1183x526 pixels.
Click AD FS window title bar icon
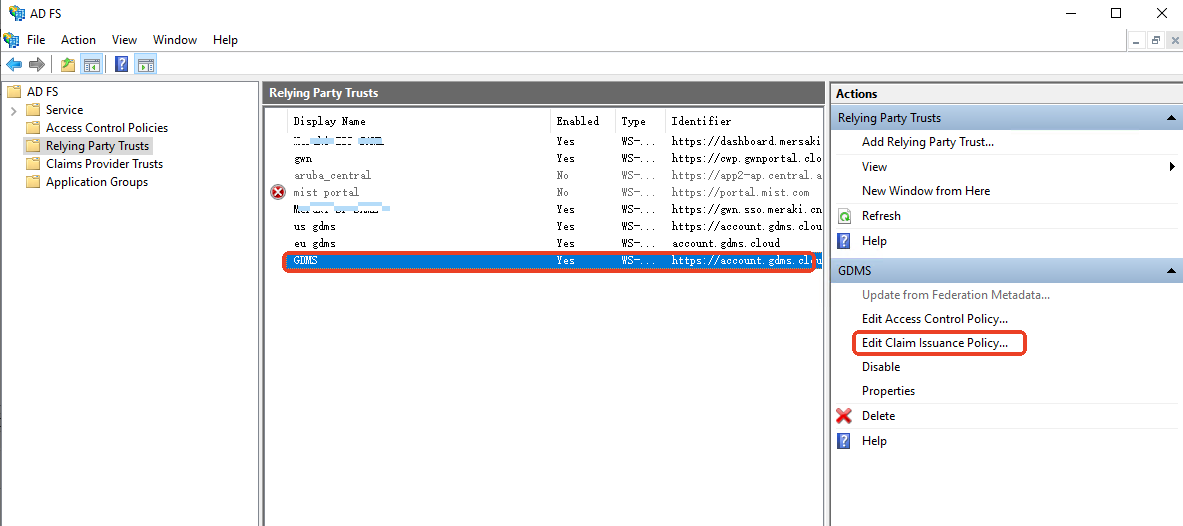[16, 12]
